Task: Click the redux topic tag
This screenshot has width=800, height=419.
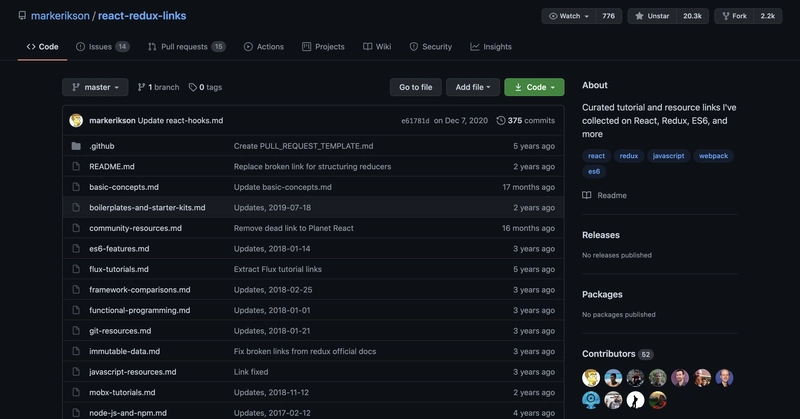Action: (629, 156)
